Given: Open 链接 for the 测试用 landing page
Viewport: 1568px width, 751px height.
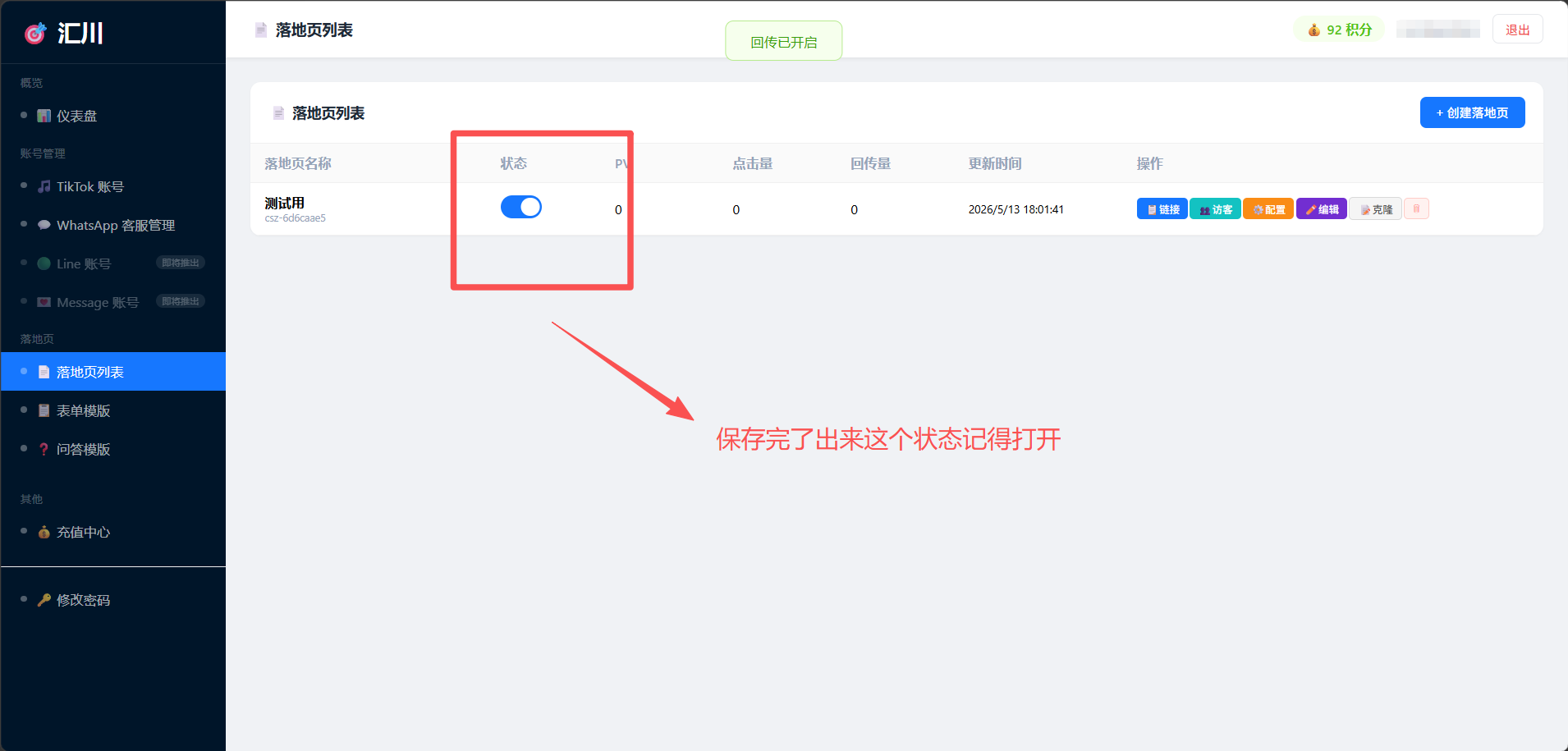Looking at the screenshot, I should [x=1162, y=209].
